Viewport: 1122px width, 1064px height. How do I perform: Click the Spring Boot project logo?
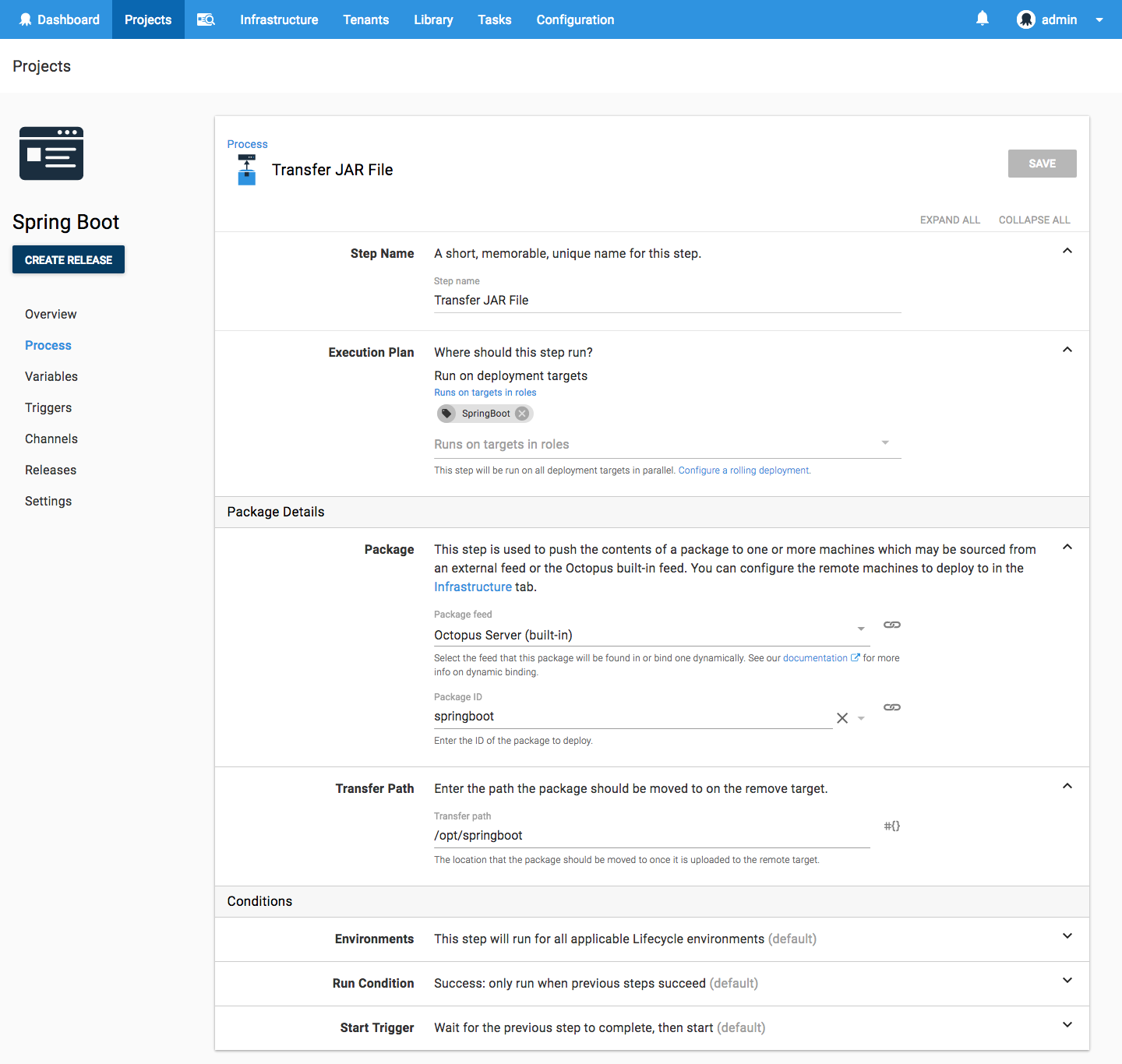tap(51, 153)
